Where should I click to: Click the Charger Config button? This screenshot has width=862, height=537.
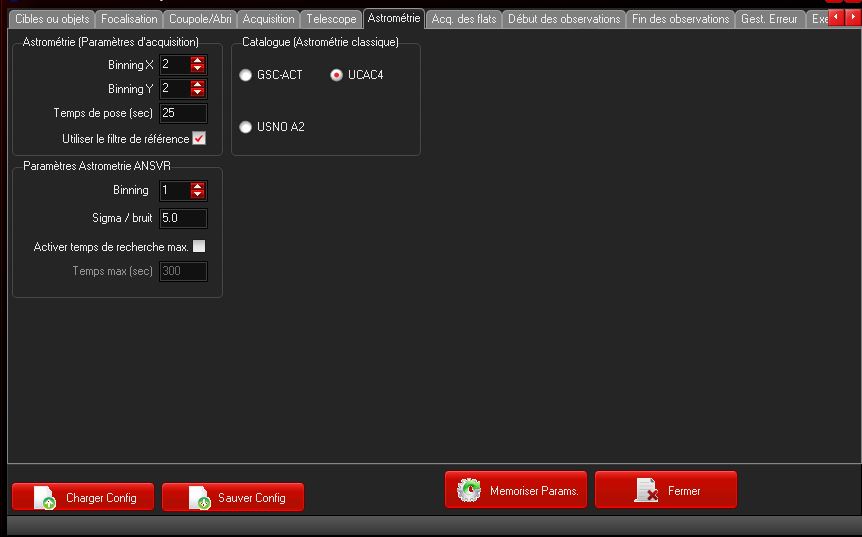coord(88,497)
